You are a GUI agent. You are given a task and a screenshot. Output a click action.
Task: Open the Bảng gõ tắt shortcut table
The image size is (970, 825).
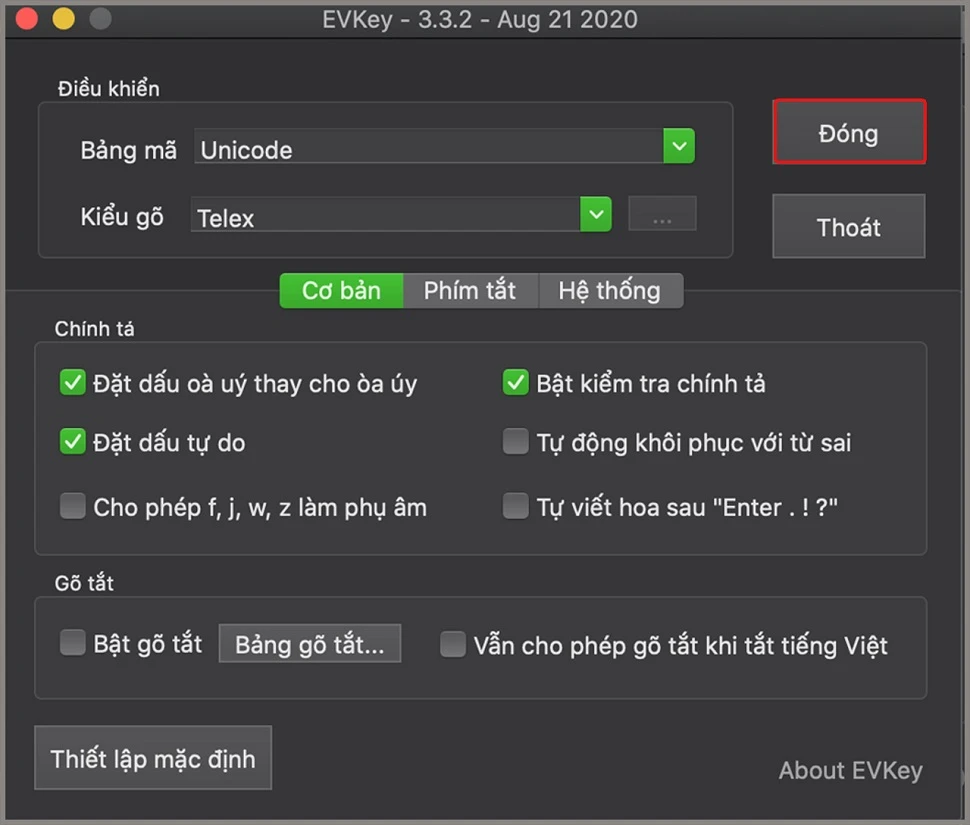coord(309,643)
